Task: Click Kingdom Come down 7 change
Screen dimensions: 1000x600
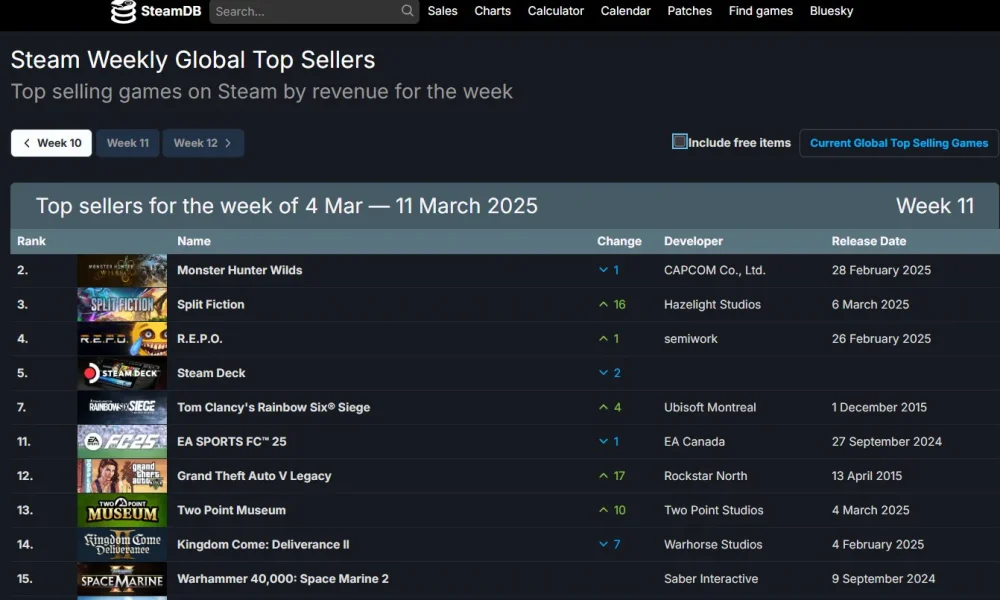Action: tap(609, 545)
